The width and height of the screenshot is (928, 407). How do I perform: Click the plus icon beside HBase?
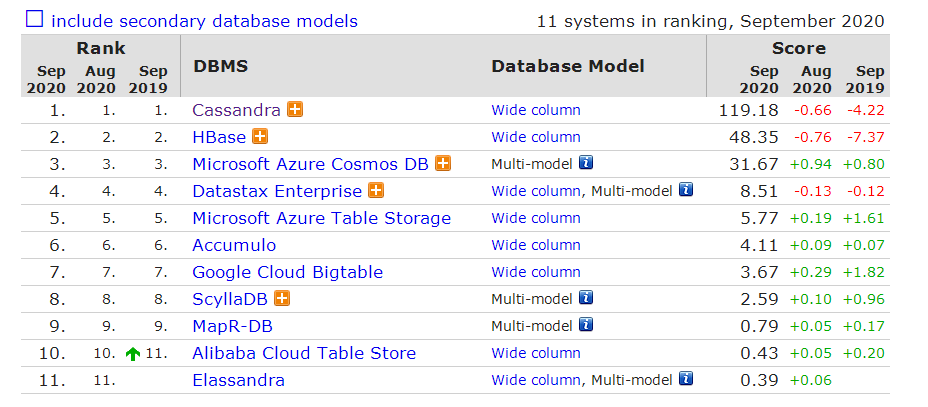pyautogui.click(x=260, y=137)
